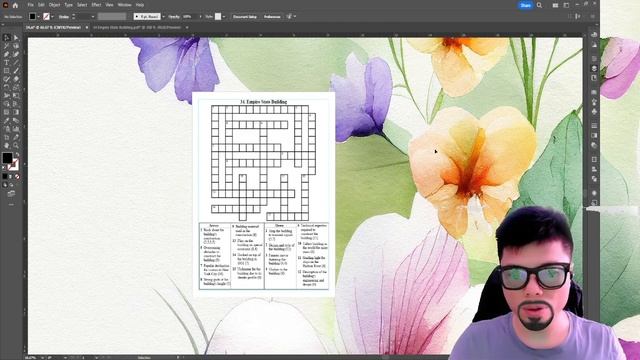Open the fill color dropdown arrow
Image resolution: width=640 pixels, height=360 pixels.
tap(38, 17)
